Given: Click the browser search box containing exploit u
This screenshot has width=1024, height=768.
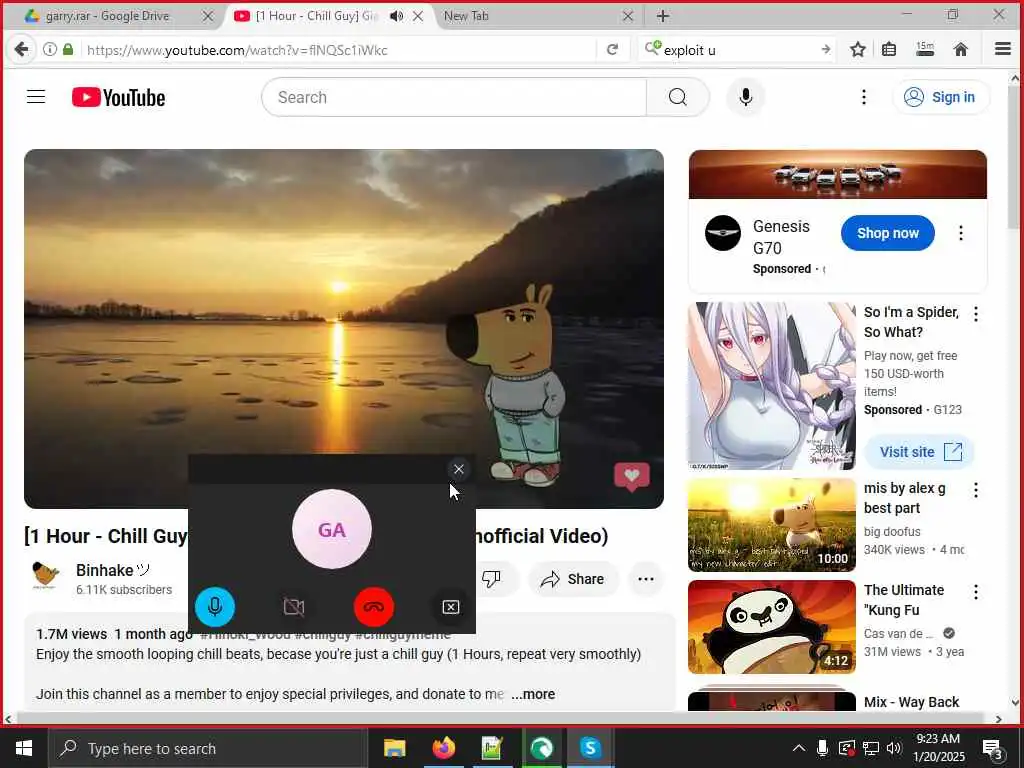Looking at the screenshot, I should 735,50.
